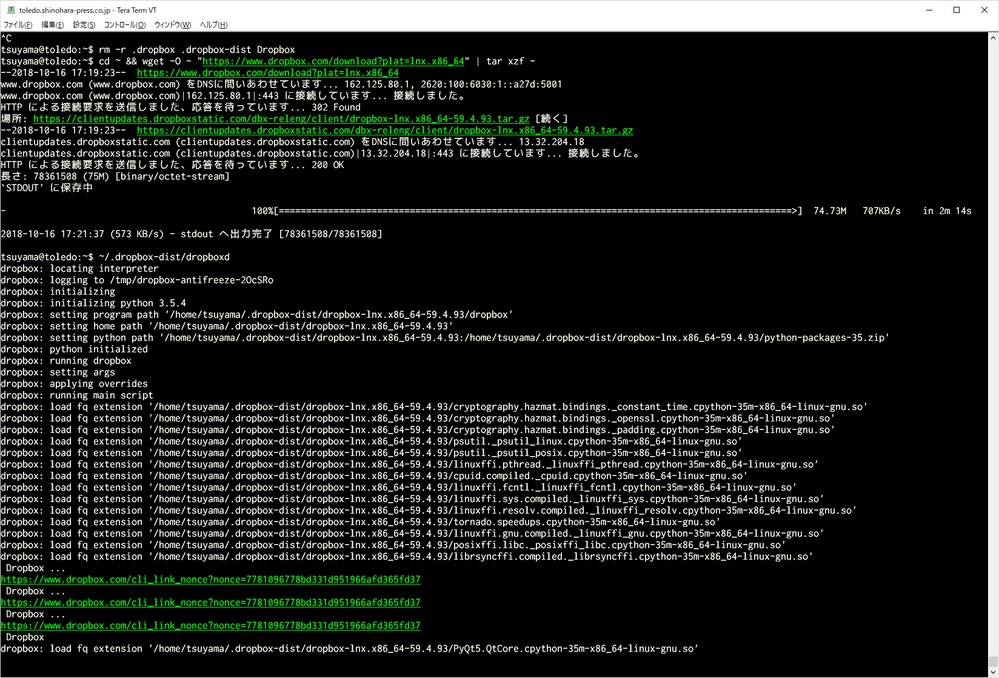Click the 'setting program path' line
Image resolution: width=999 pixels, height=678 pixels.
tap(257, 315)
